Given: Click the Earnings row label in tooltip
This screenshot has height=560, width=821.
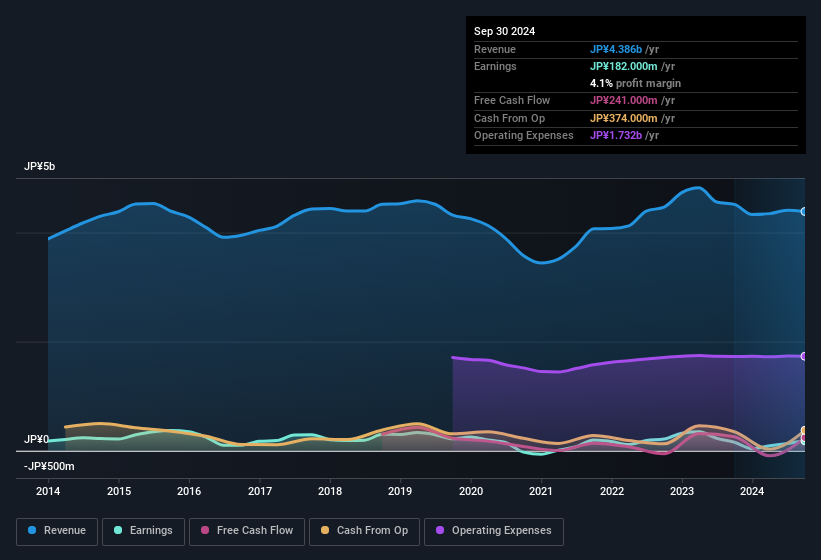Looking at the screenshot, I should click(495, 66).
